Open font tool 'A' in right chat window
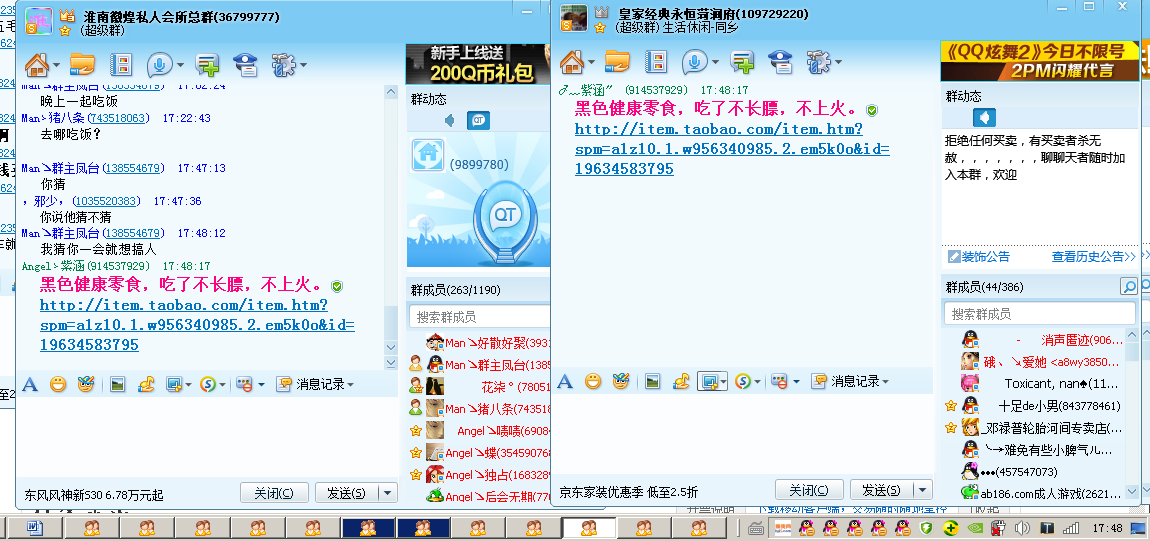This screenshot has width=1150, height=541. coord(565,381)
